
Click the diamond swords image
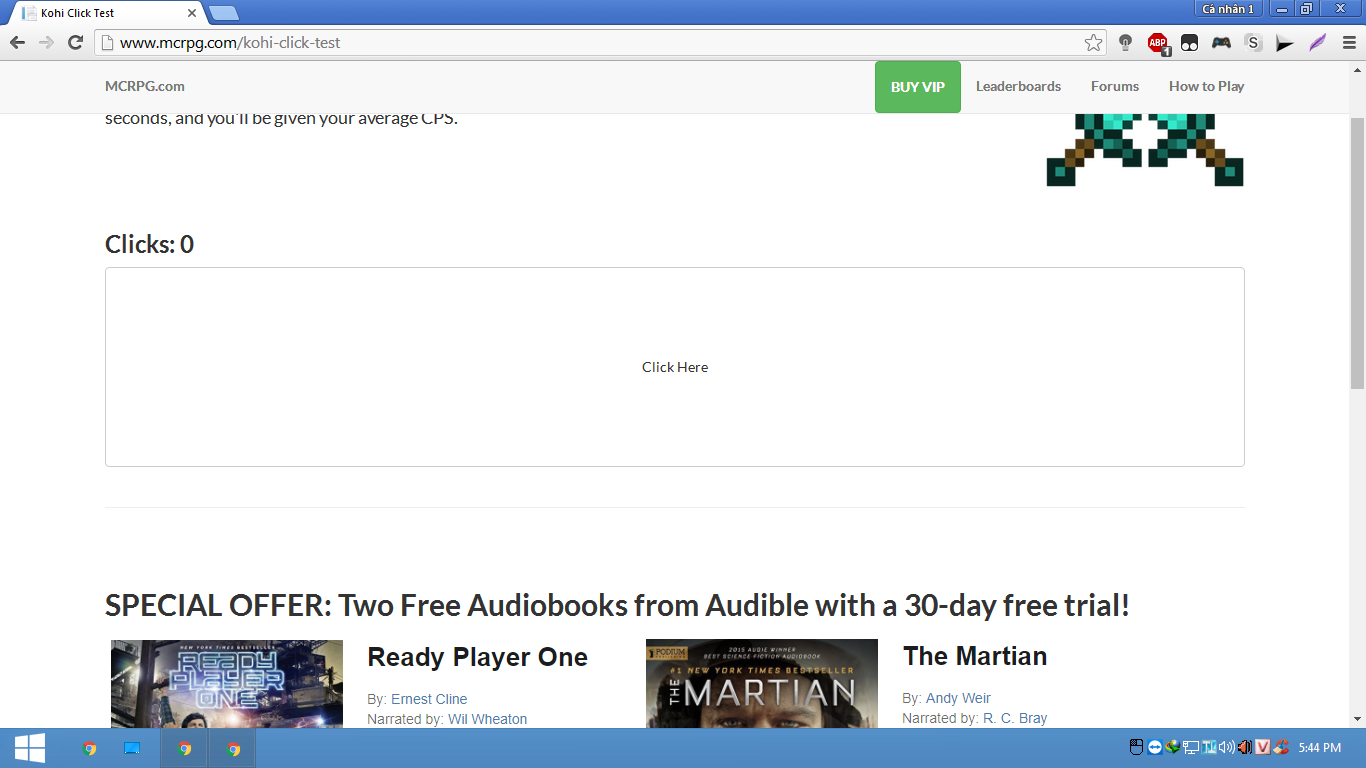point(1145,150)
